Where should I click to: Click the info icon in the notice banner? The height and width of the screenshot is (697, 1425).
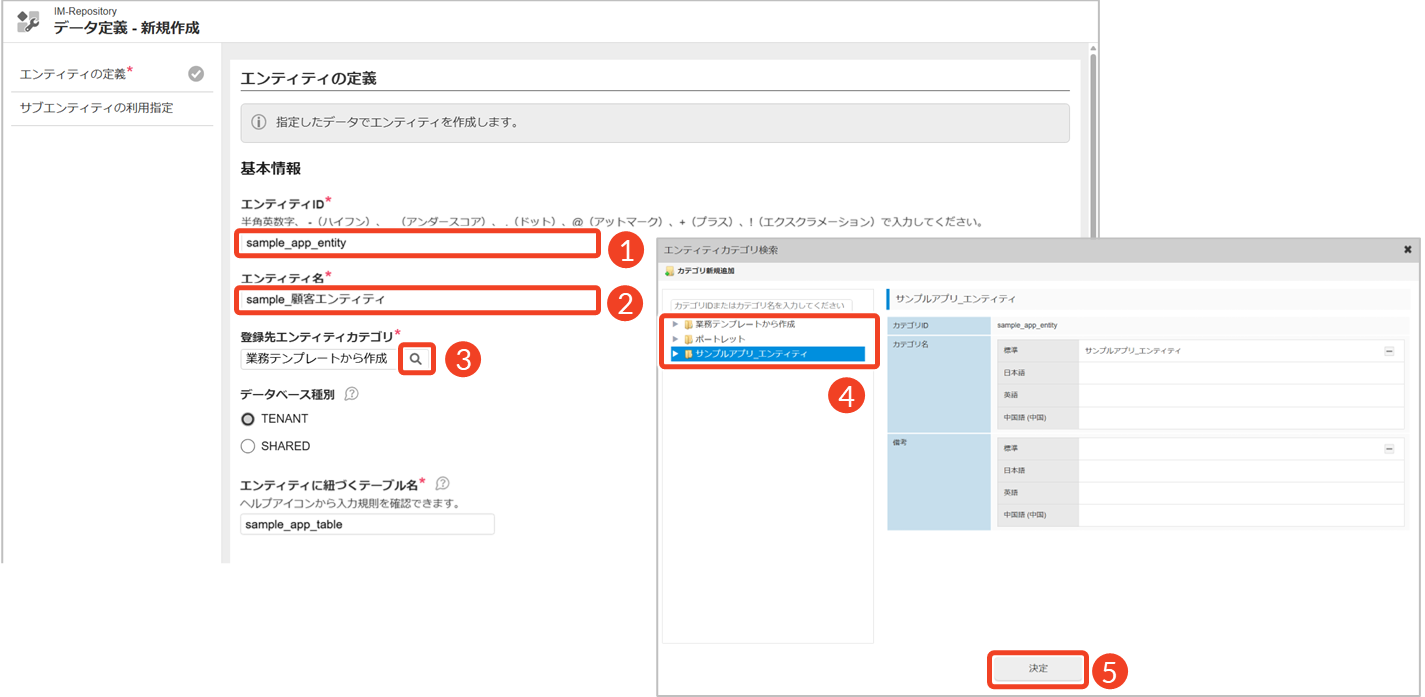[259, 123]
